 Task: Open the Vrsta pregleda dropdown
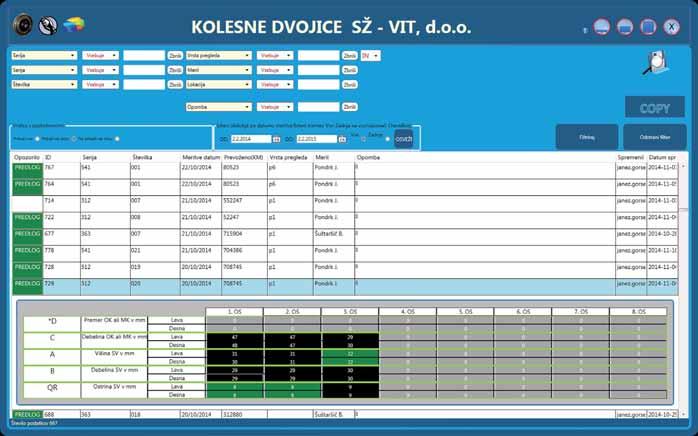point(219,56)
